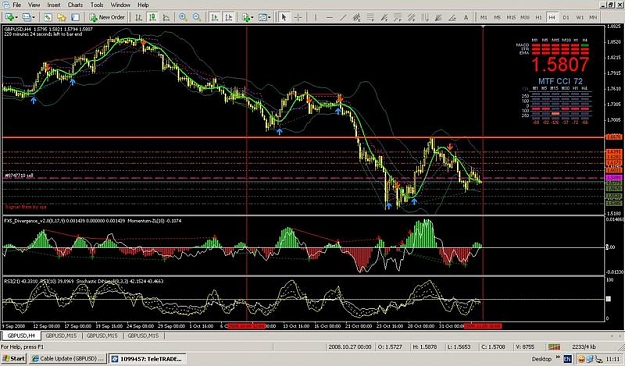
Task: Select the trendline drawing tool
Action: [x=343, y=17]
